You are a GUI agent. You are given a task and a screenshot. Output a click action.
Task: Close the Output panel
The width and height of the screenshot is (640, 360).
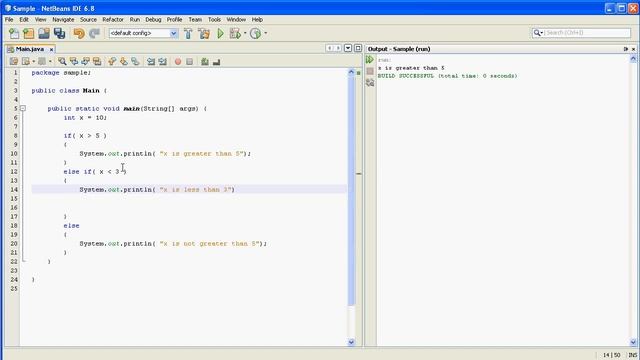coord(633,49)
